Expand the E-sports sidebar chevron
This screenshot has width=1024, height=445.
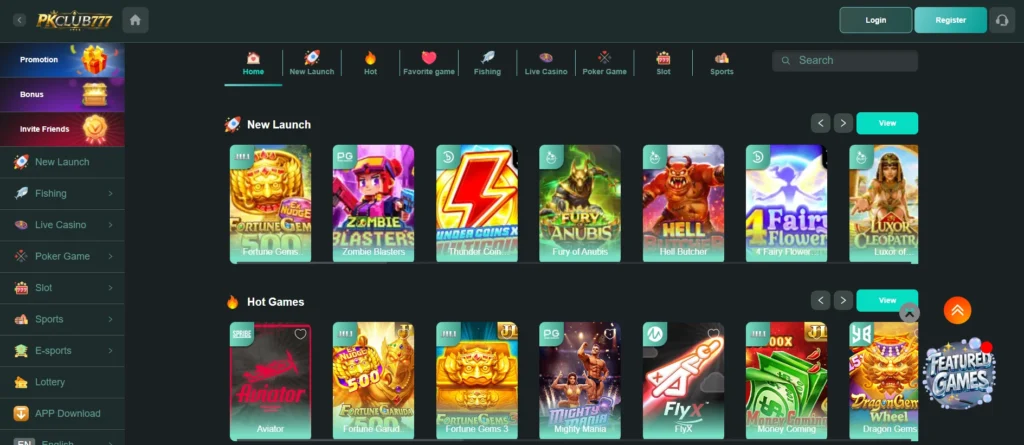(x=110, y=350)
